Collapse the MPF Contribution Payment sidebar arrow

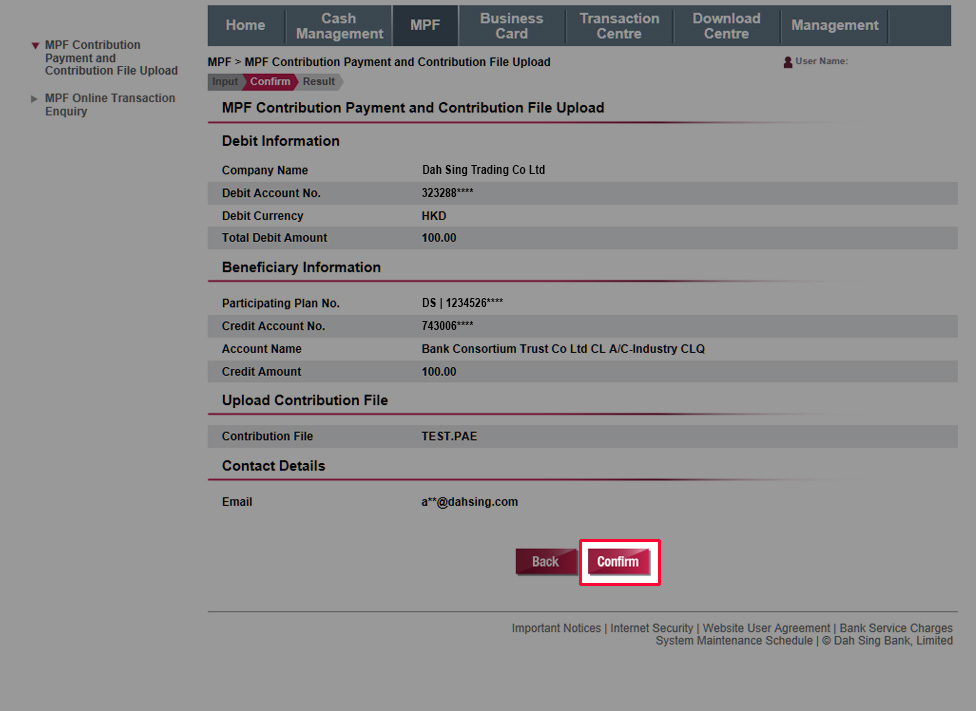click(35, 45)
